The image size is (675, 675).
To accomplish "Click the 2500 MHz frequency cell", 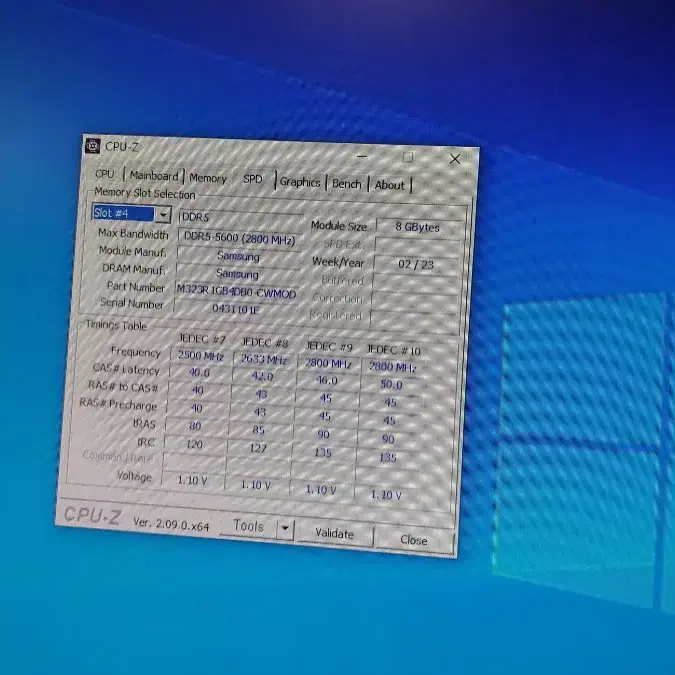I will [201, 356].
